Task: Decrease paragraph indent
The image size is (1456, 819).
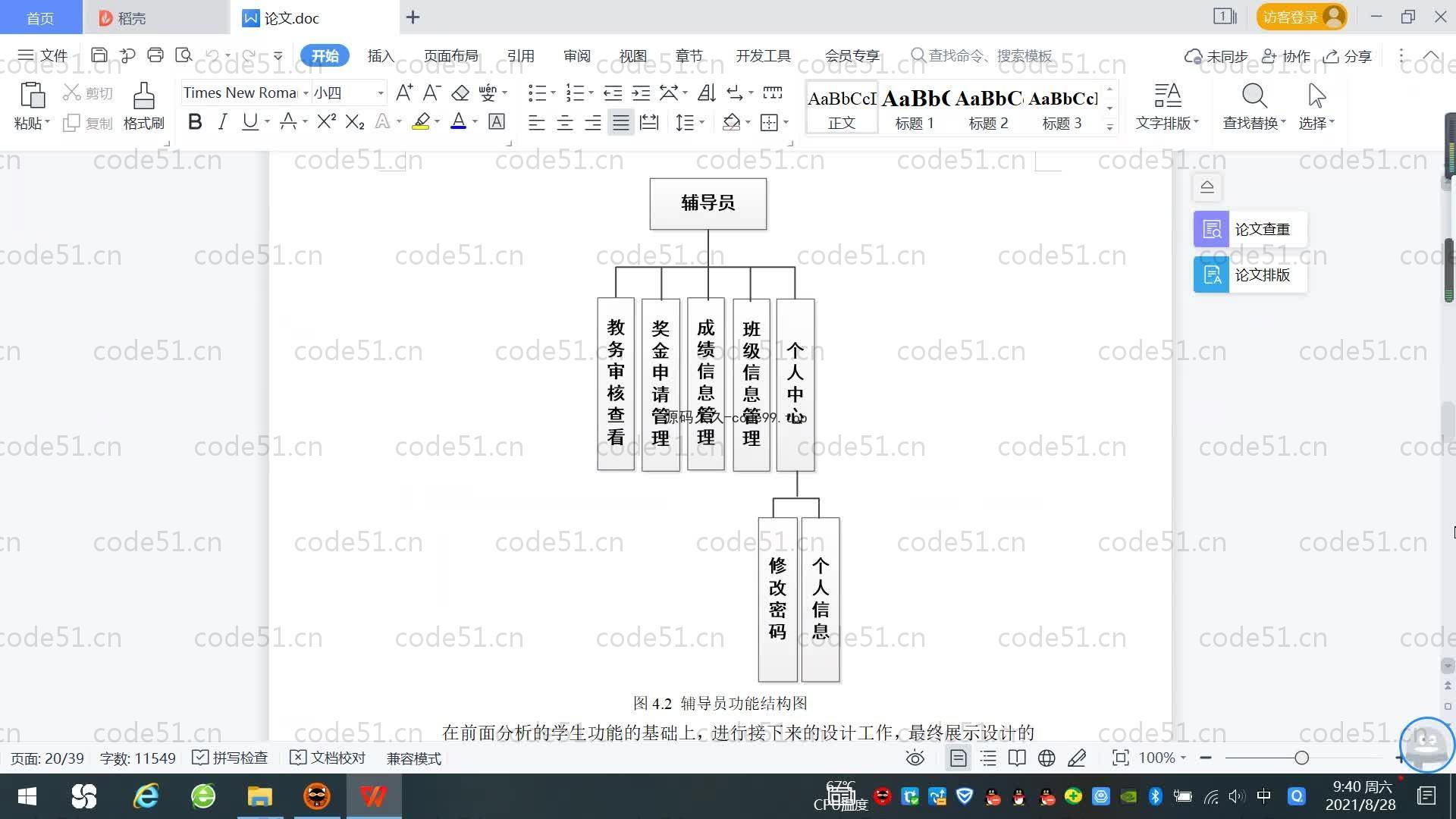Action: click(x=613, y=93)
